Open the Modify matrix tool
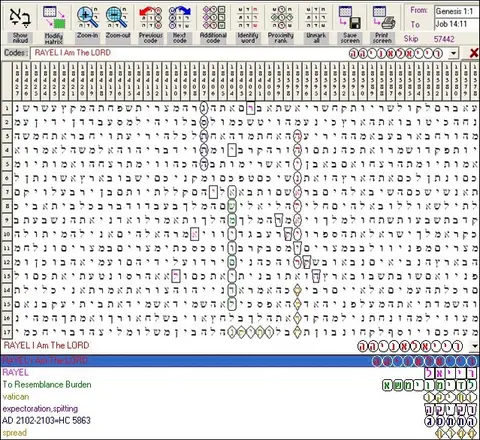 click(x=54, y=24)
